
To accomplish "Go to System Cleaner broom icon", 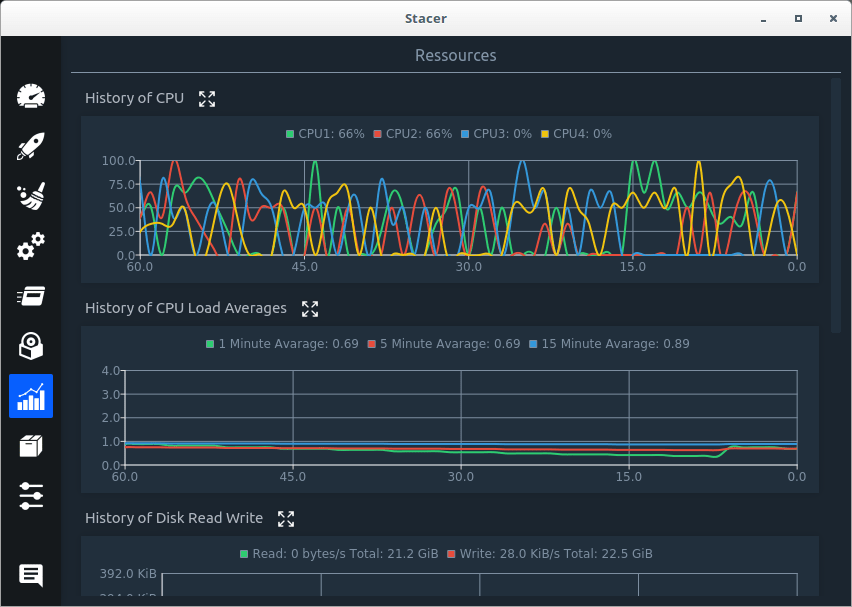I will pos(31,196).
